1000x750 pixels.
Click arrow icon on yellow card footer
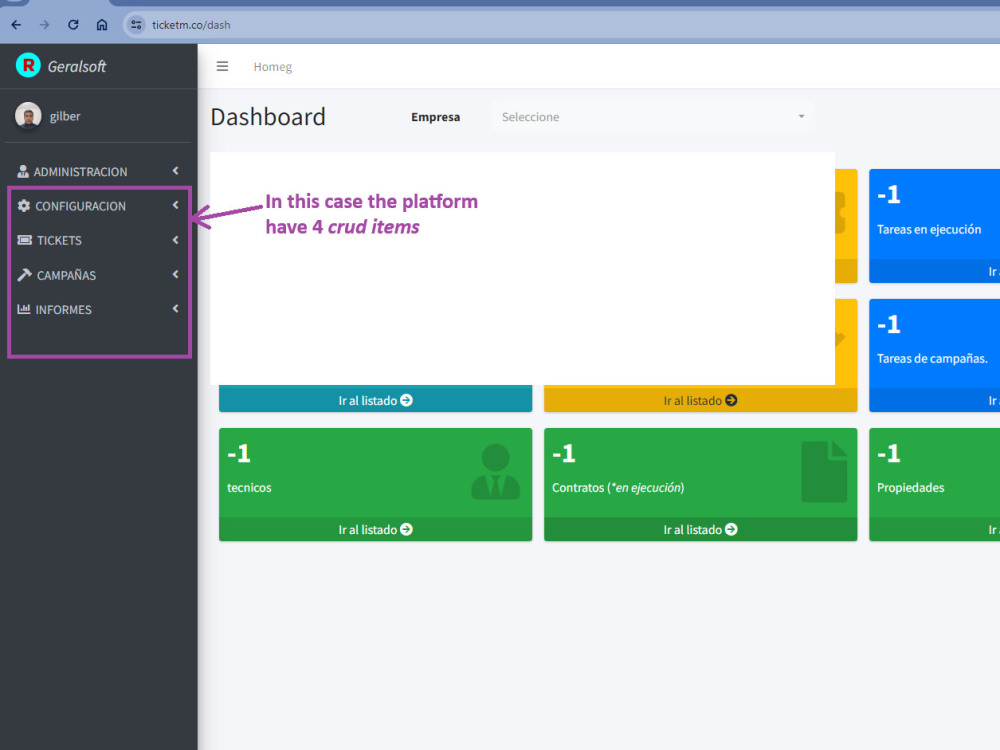point(732,401)
